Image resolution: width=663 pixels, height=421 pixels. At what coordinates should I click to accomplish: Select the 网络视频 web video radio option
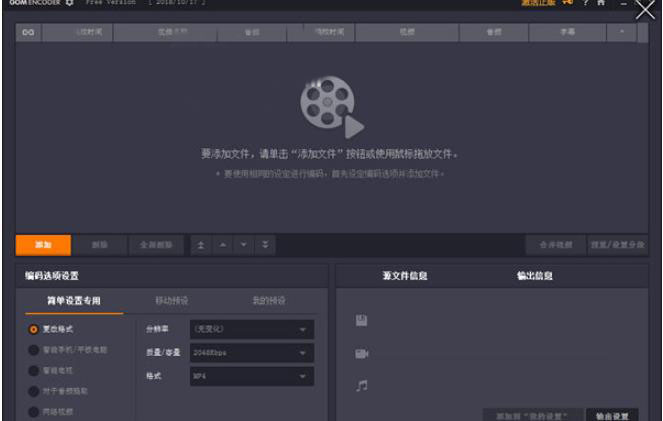pyautogui.click(x=33, y=412)
